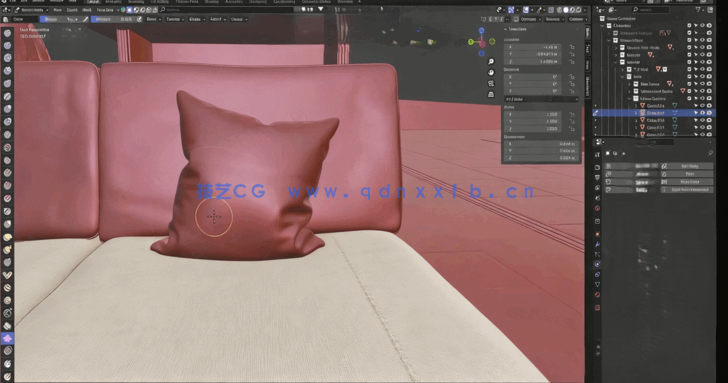Switch to the Tool tab in the sidebar

(588, 48)
